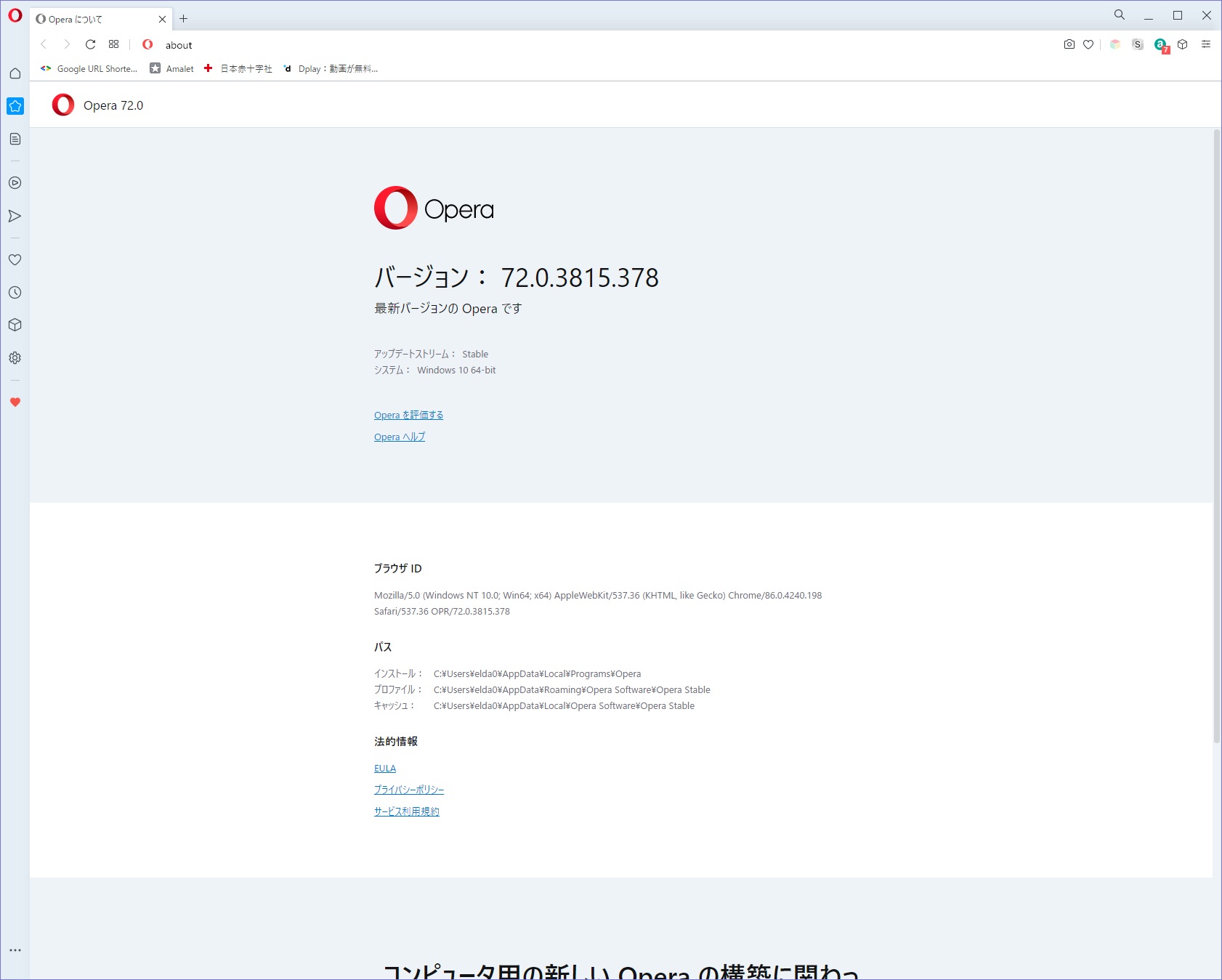The height and width of the screenshot is (980, 1222).
Task: Open the 日本赤十字社 bookmark
Action: (238, 69)
